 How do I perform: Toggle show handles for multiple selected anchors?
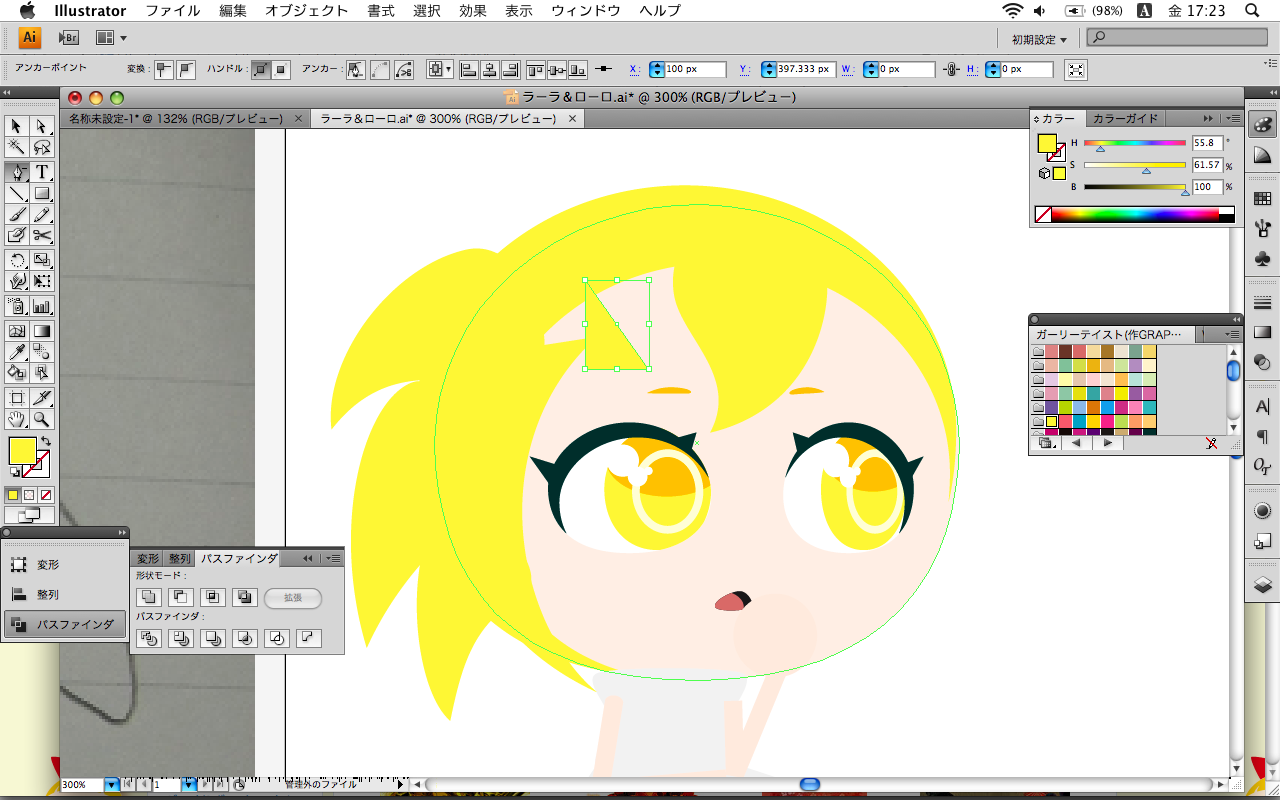pyautogui.click(x=261, y=70)
